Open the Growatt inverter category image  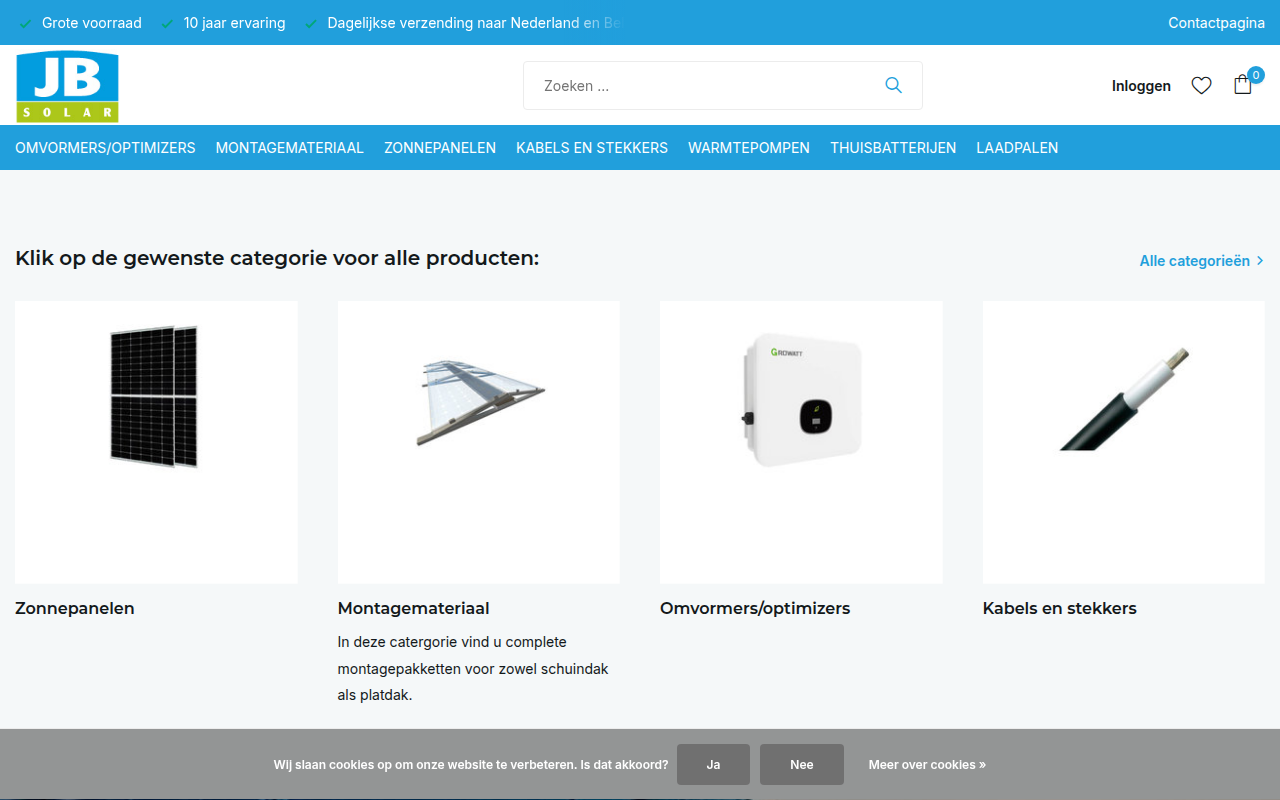tap(801, 442)
